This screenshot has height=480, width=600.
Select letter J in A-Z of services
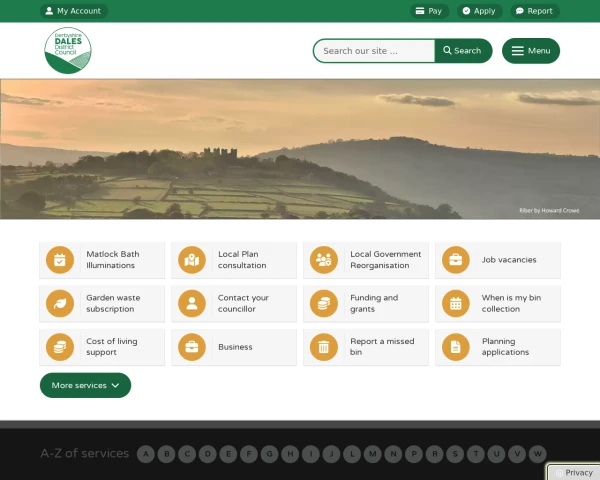(x=331, y=454)
